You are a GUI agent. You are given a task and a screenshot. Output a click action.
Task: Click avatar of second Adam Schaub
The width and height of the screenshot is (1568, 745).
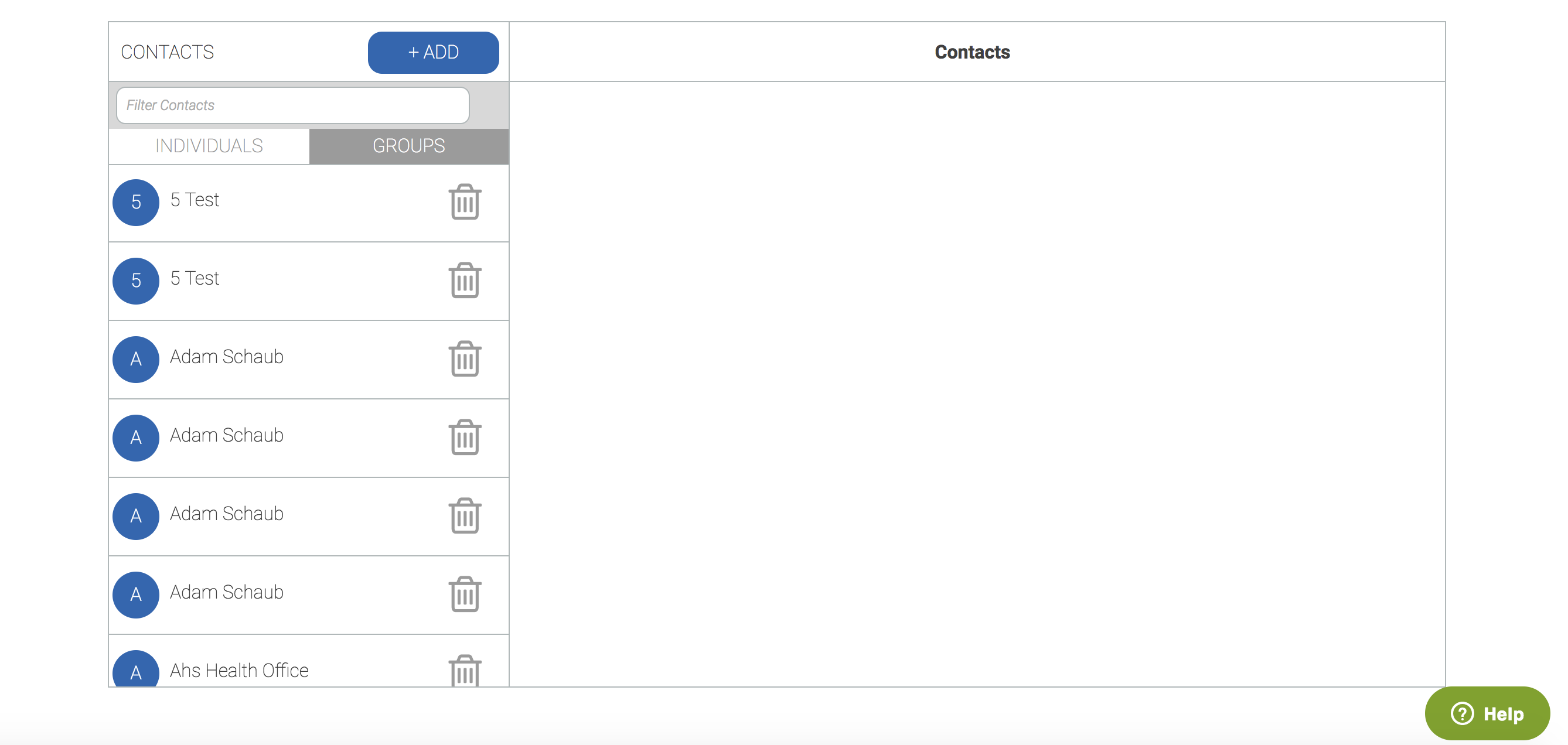click(x=136, y=438)
